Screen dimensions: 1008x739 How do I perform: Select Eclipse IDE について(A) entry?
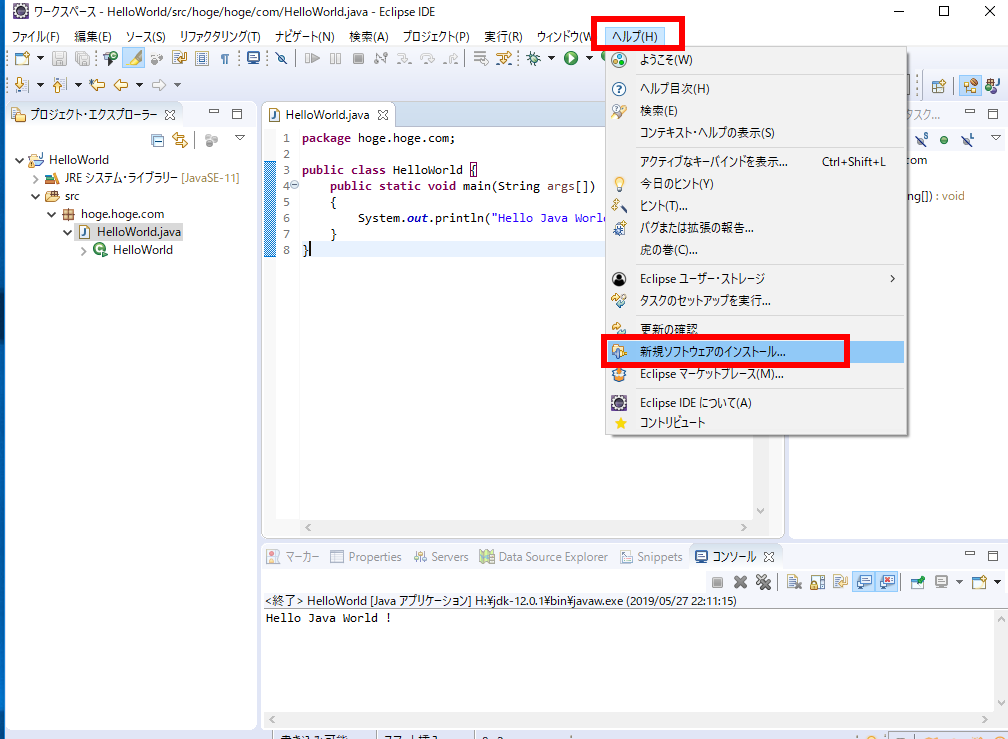[756, 403]
